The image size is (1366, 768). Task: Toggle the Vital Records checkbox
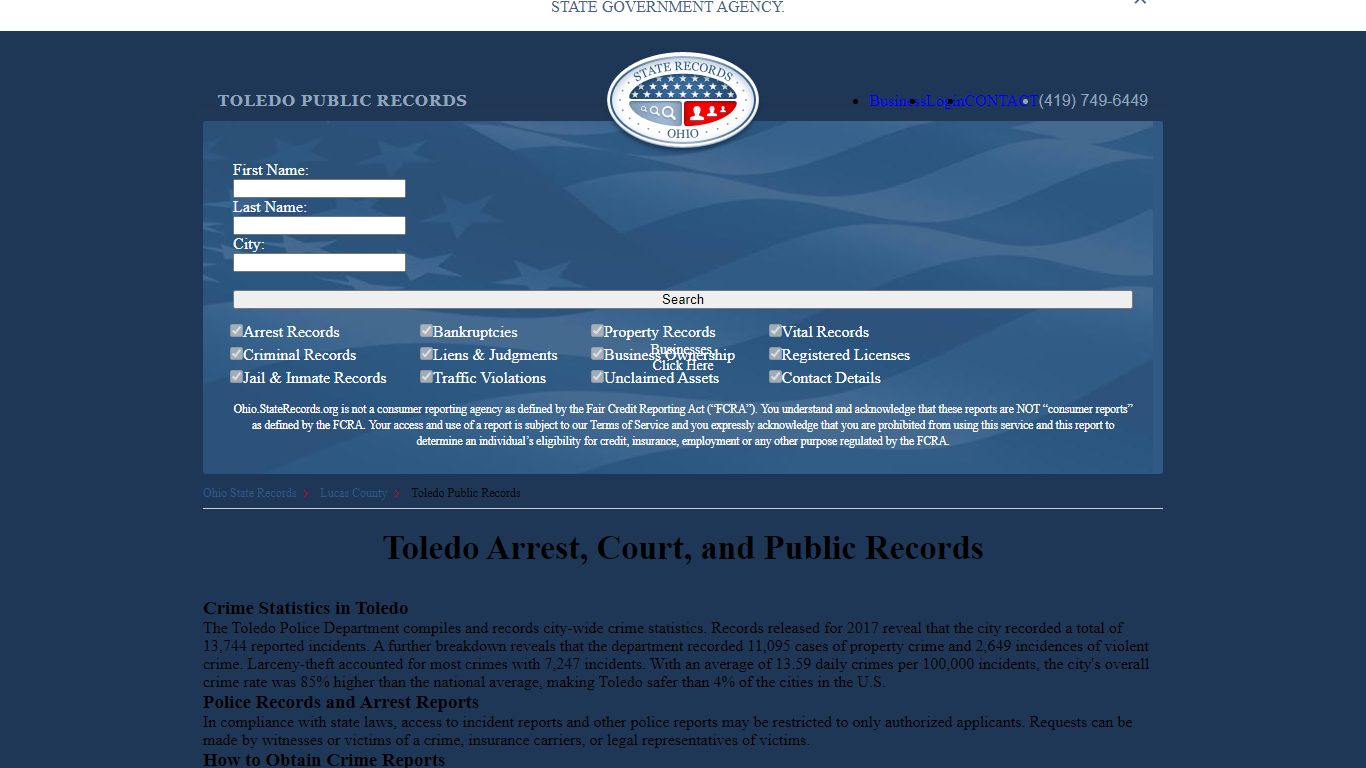tap(775, 330)
